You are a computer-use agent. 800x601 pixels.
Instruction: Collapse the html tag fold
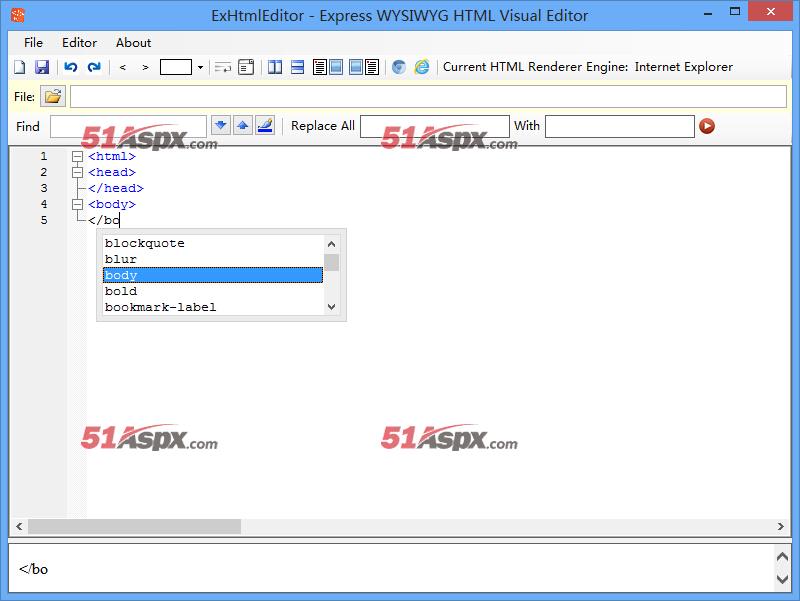(x=77, y=156)
